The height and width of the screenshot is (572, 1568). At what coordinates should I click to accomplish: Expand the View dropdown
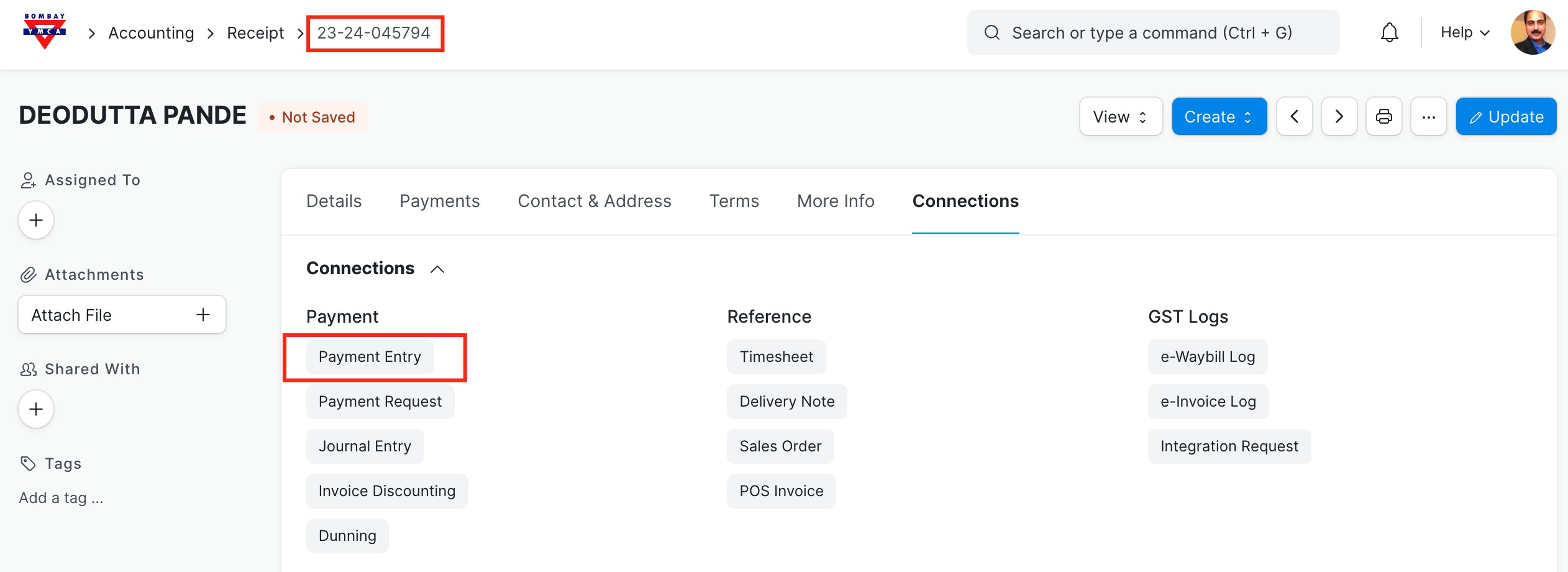click(x=1120, y=116)
